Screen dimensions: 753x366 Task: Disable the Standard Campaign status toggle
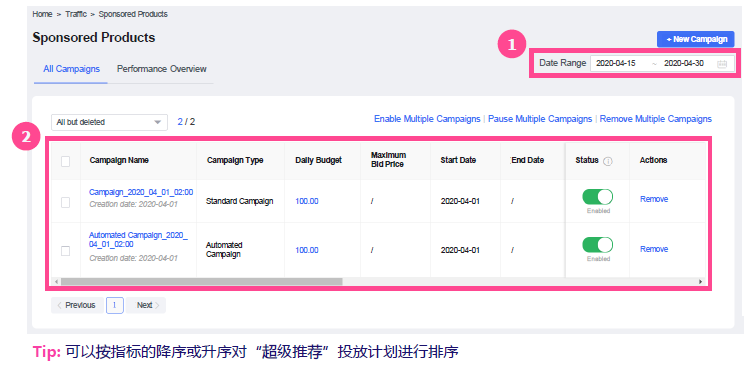[597, 197]
